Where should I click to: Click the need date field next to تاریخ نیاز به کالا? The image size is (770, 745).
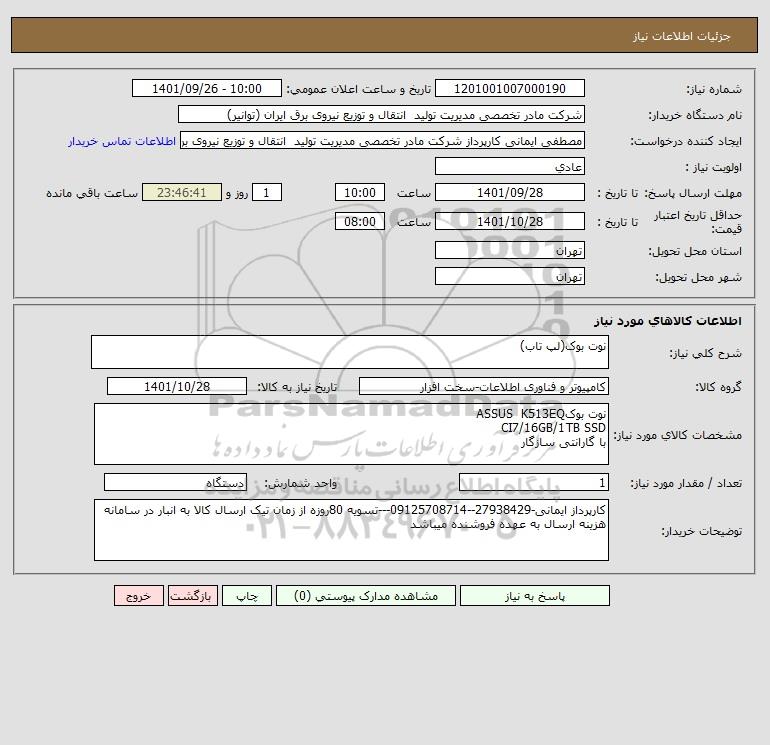pyautogui.click(x=177, y=386)
